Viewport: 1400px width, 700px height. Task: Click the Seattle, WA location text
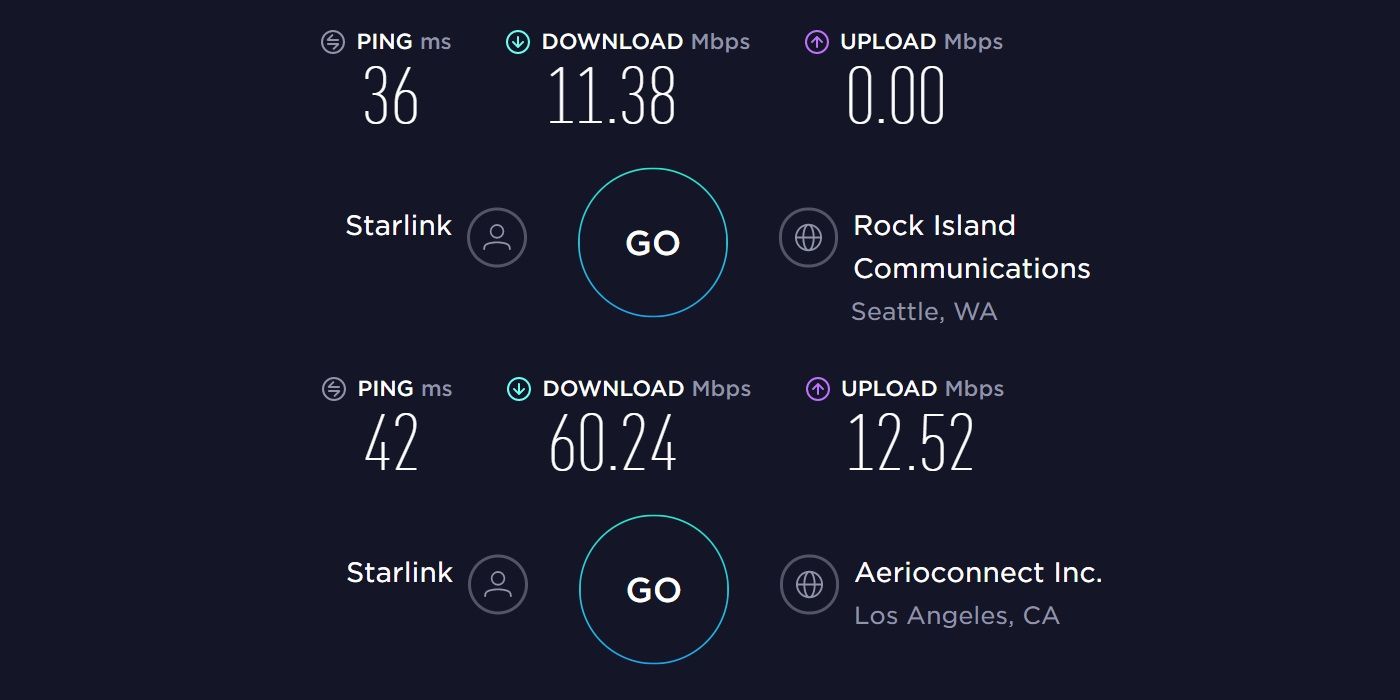(x=924, y=311)
